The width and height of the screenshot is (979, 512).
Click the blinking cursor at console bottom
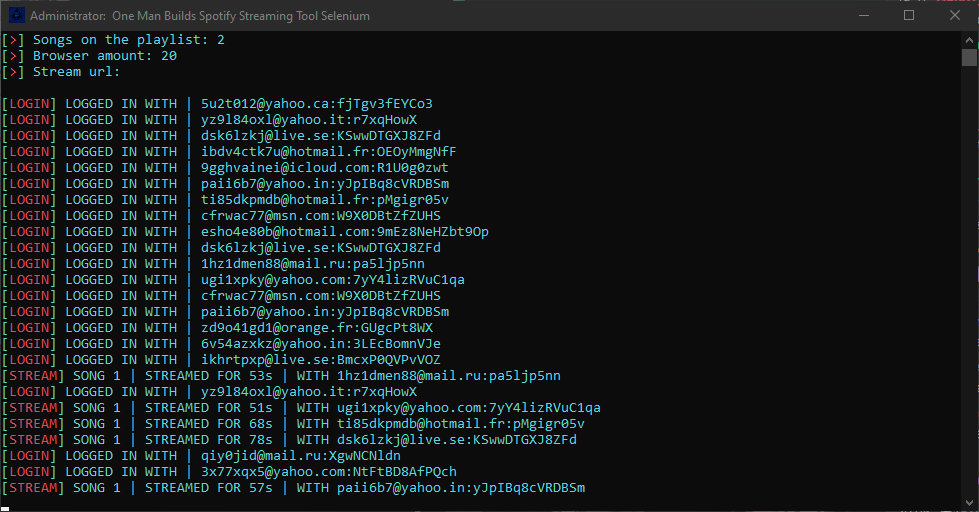click(x=6, y=509)
